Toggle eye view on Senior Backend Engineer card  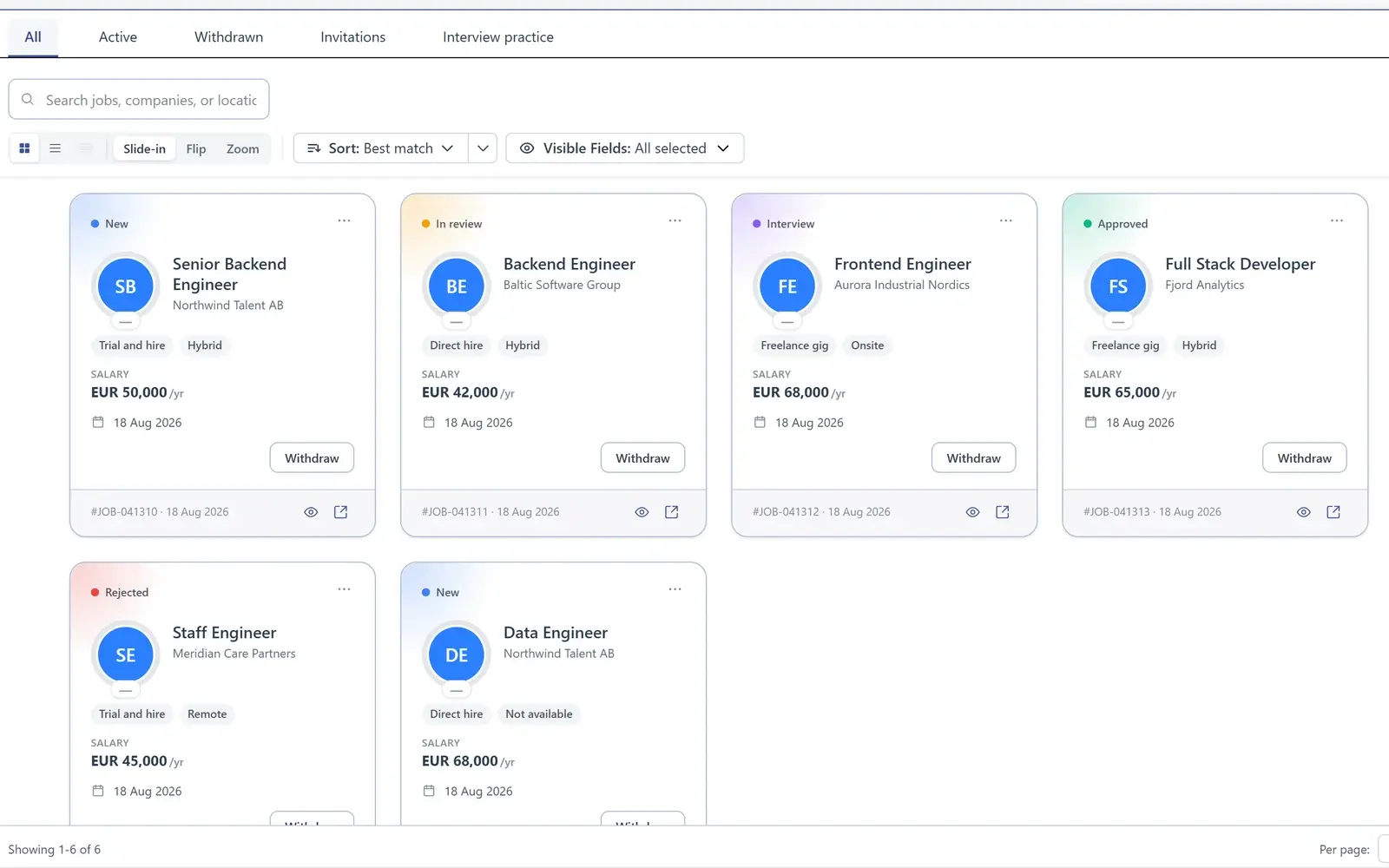(311, 512)
